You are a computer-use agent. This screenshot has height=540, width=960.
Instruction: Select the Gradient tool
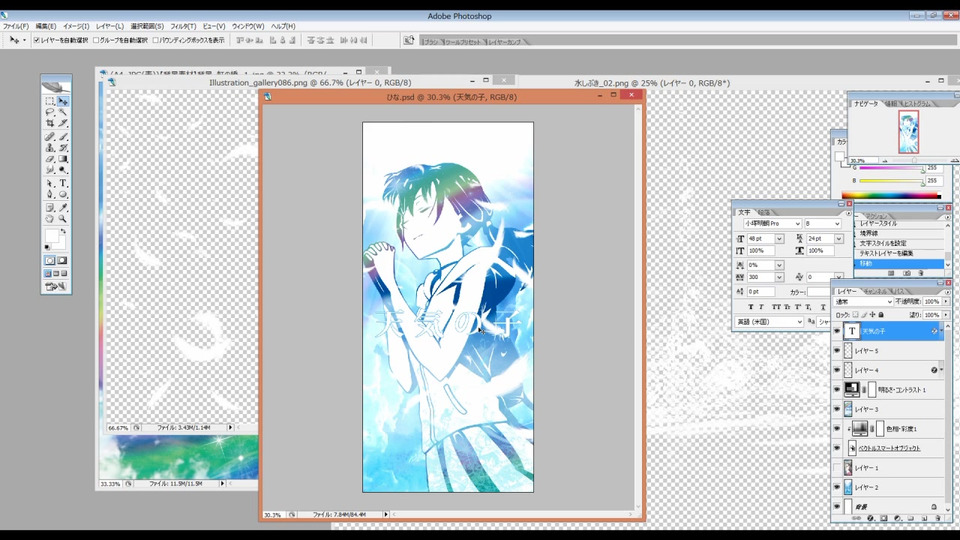pyautogui.click(x=62, y=159)
